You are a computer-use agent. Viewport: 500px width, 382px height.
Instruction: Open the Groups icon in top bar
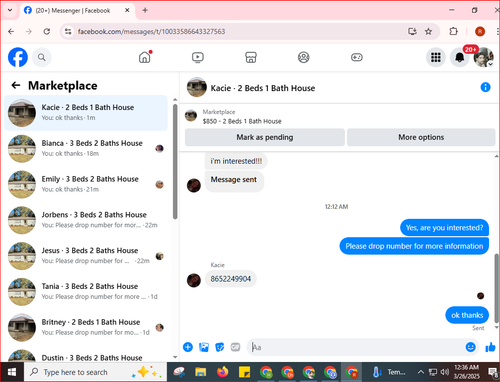pyautogui.click(x=303, y=57)
